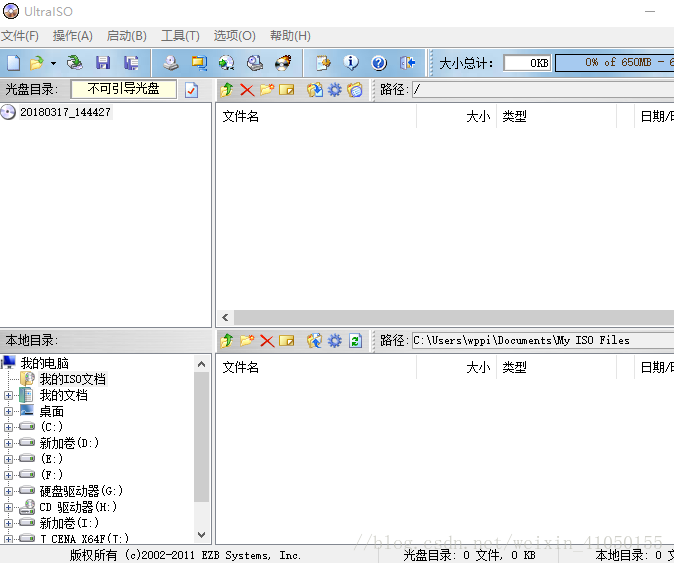
Task: Click the folder-with-list icon in disc toolbar
Action: click(x=355, y=90)
